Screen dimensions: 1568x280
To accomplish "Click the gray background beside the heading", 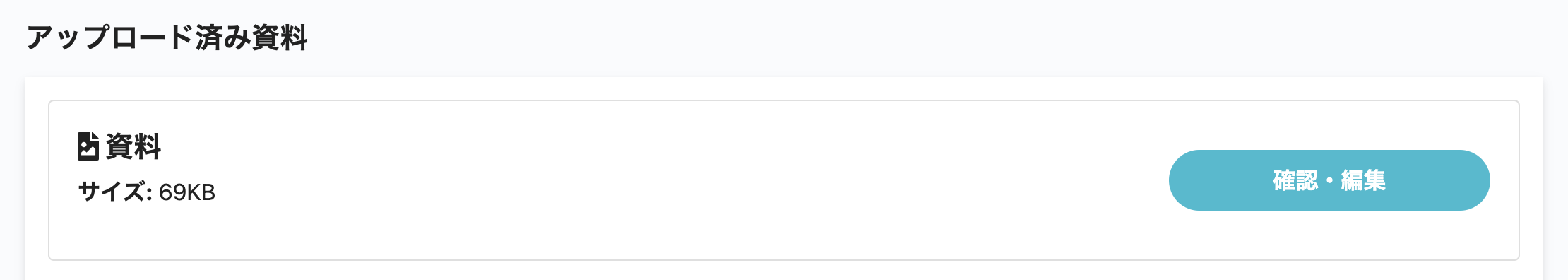I will click(918, 37).
